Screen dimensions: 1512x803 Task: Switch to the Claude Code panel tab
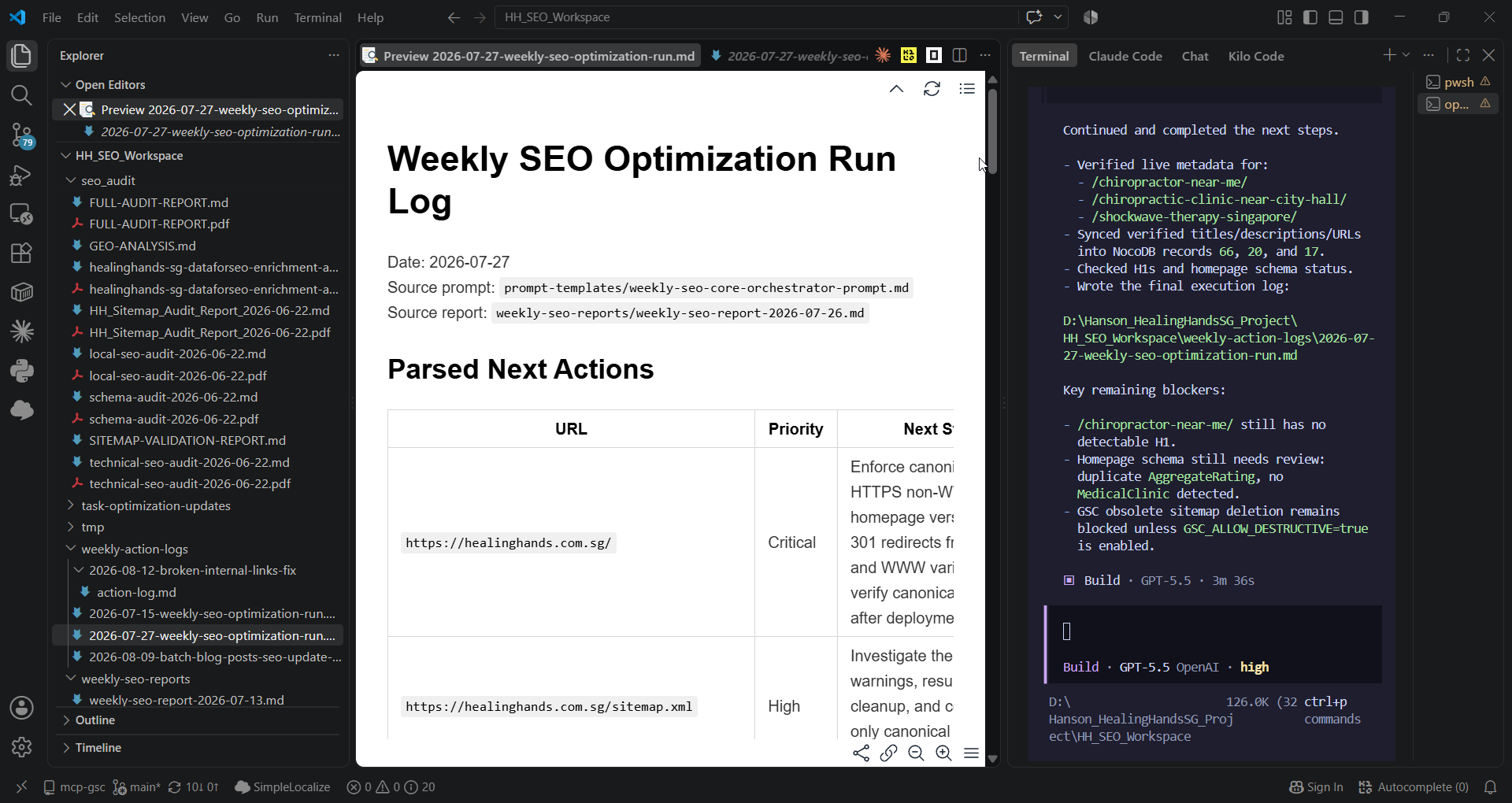click(1125, 56)
